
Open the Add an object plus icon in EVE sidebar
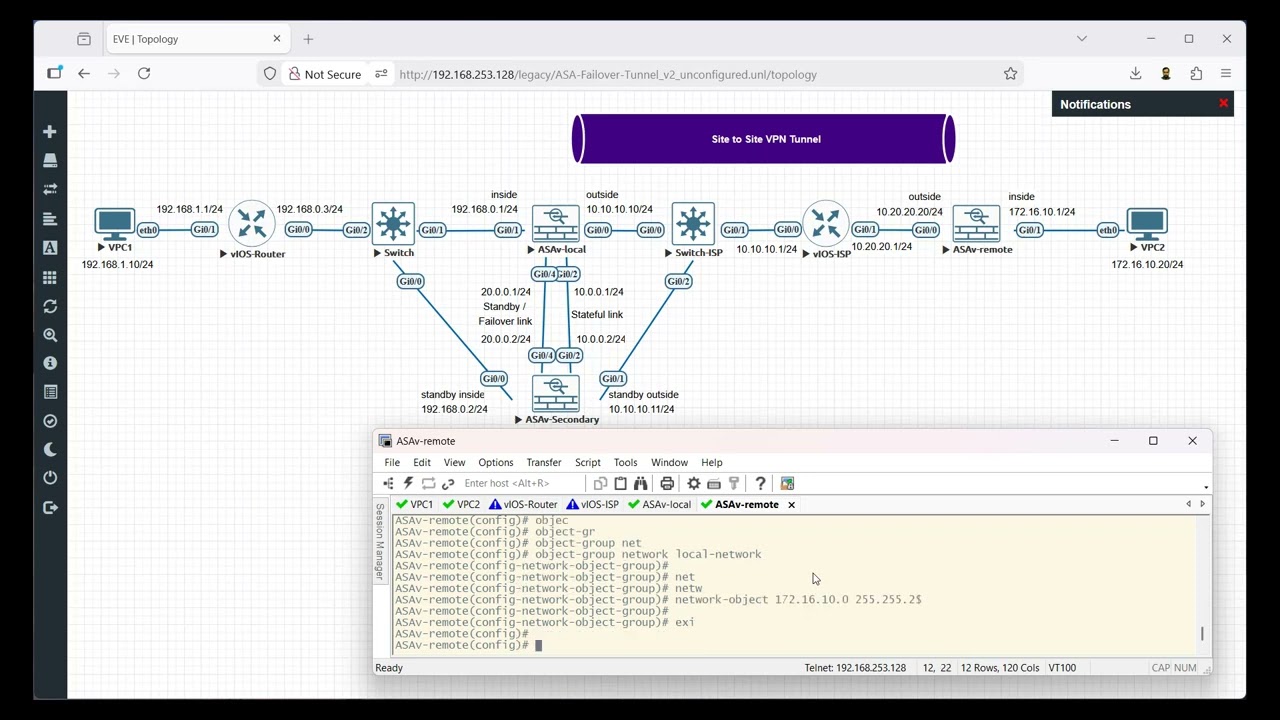pos(50,132)
